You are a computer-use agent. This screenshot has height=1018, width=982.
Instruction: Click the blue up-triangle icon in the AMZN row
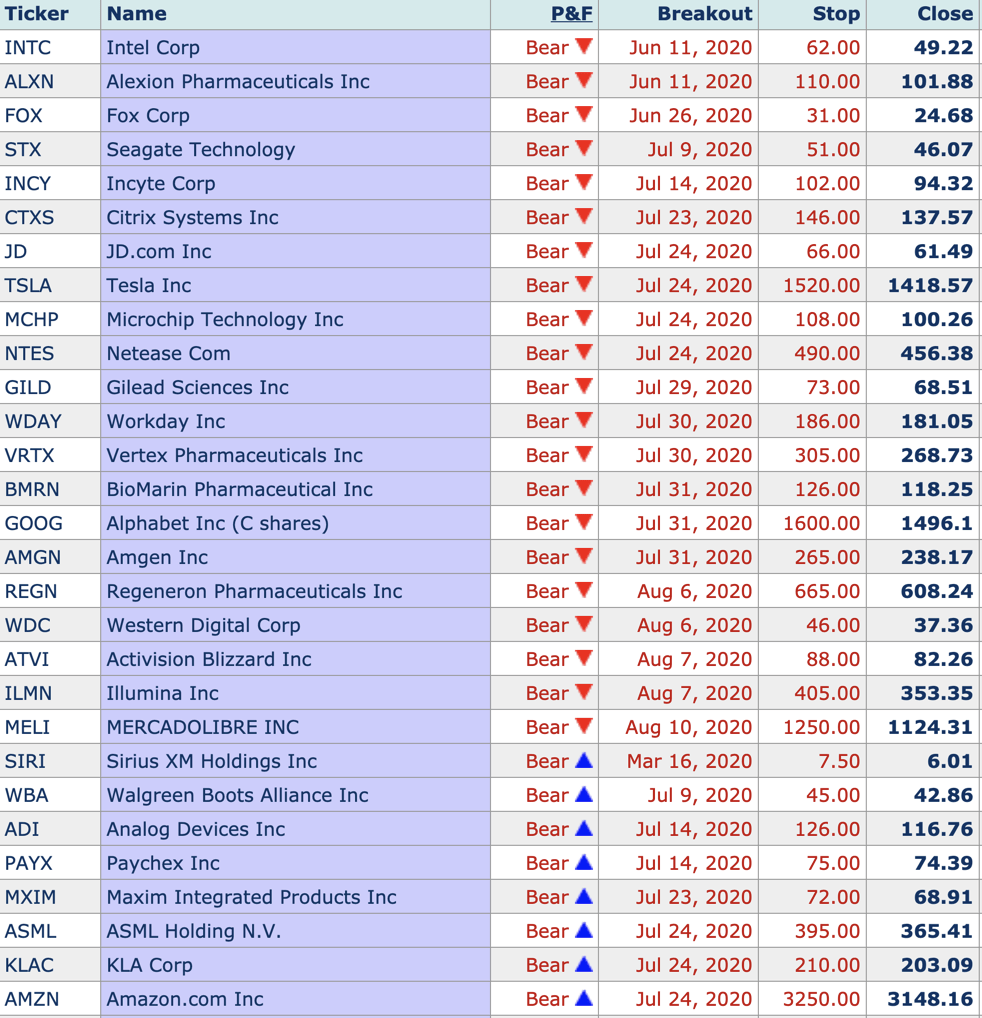coord(584,998)
